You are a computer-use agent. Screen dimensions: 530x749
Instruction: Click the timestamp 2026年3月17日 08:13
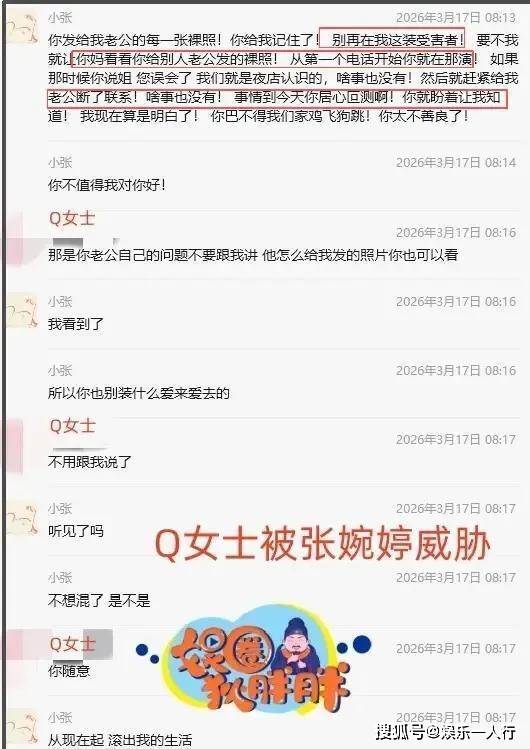[456, 18]
